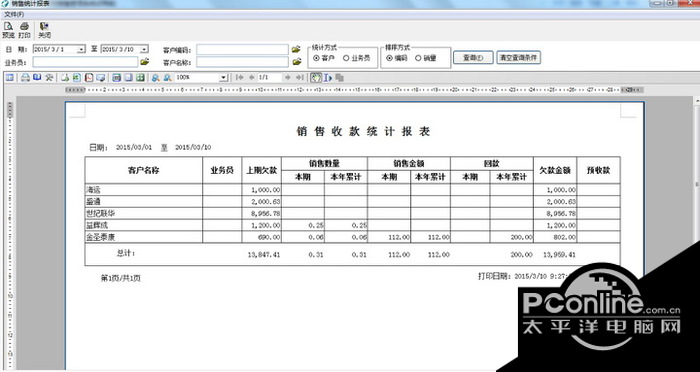The image size is (700, 372).
Task: Go to the next page arrow
Action: click(288, 78)
